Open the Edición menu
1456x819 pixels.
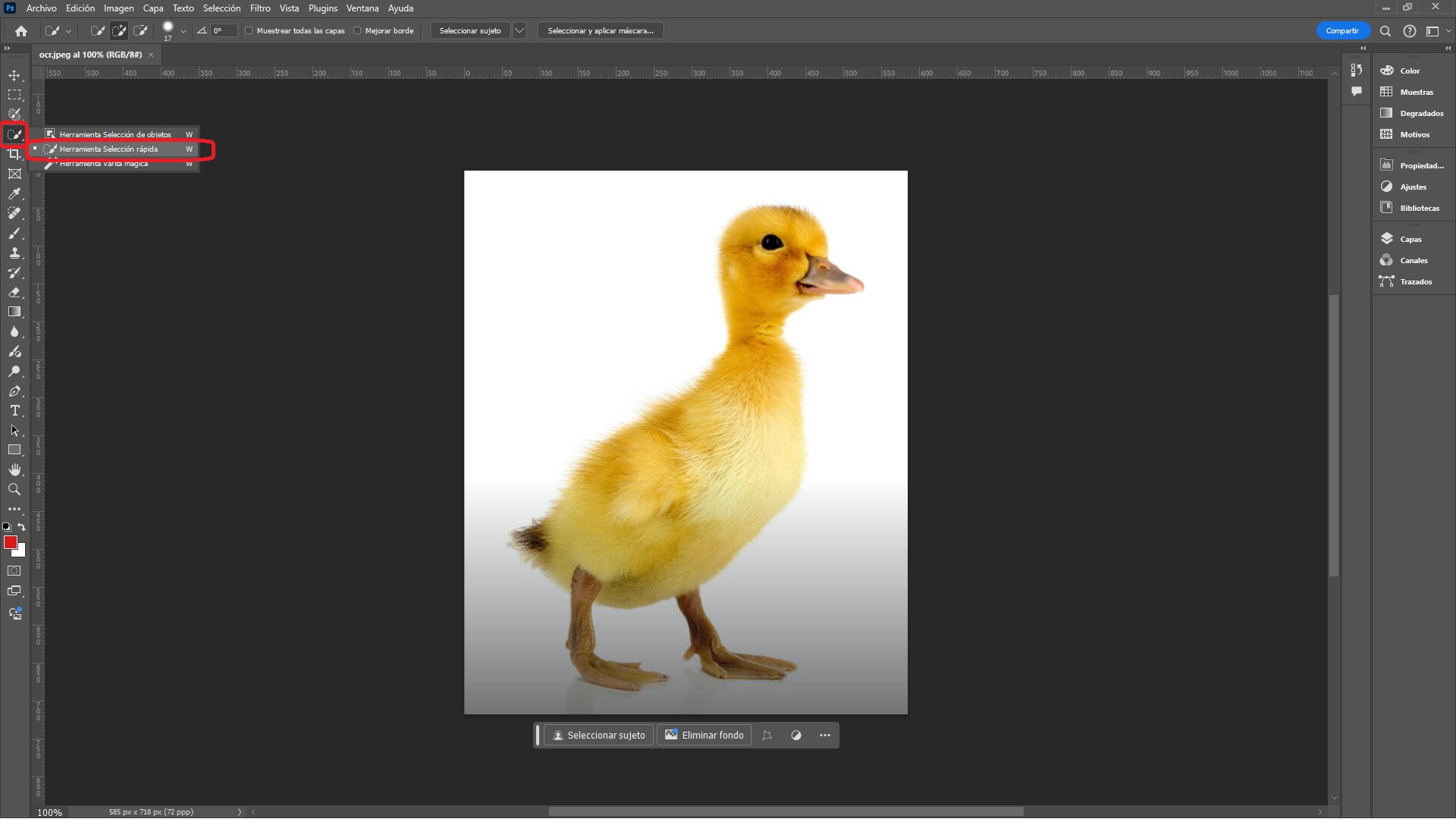80,8
